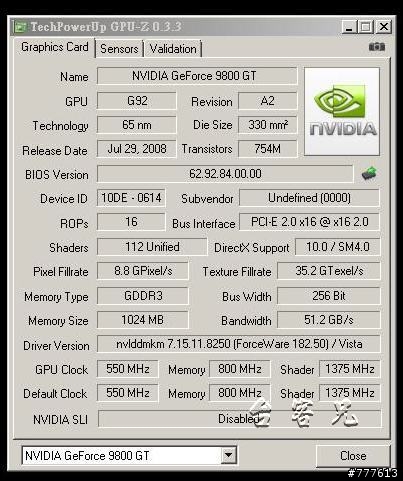Viewport: 403px width, 481px height.
Task: Click the Bus Width value 256 Bit
Action: [x=329, y=296]
